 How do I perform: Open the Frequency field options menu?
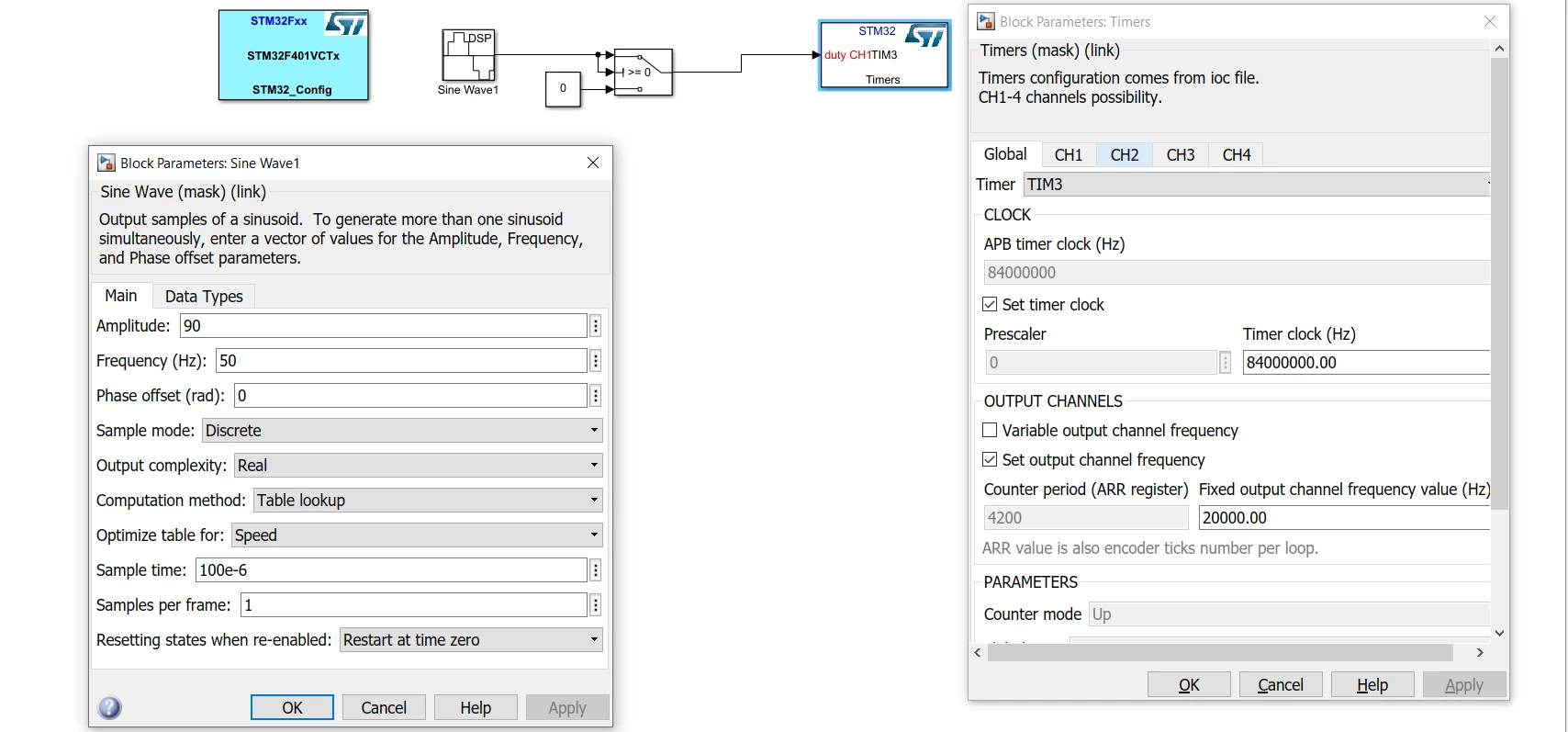(x=596, y=361)
